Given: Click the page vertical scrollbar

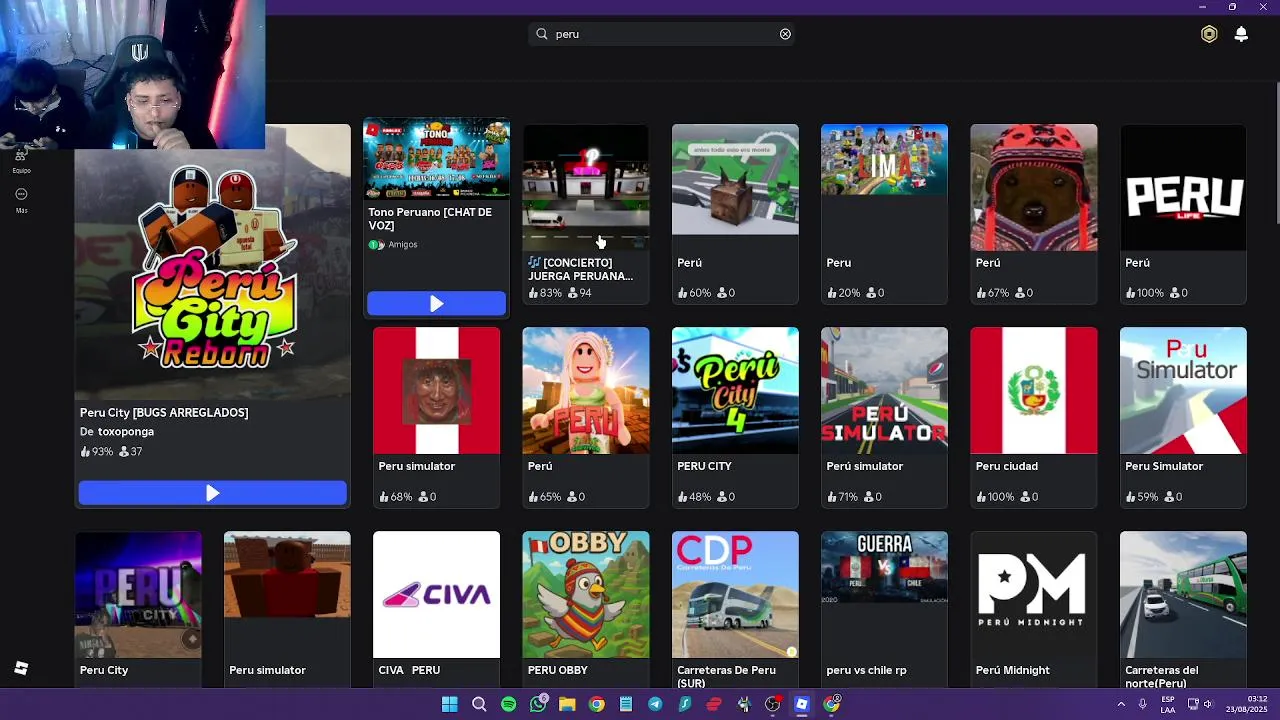Looking at the screenshot, I should click(x=1277, y=155).
